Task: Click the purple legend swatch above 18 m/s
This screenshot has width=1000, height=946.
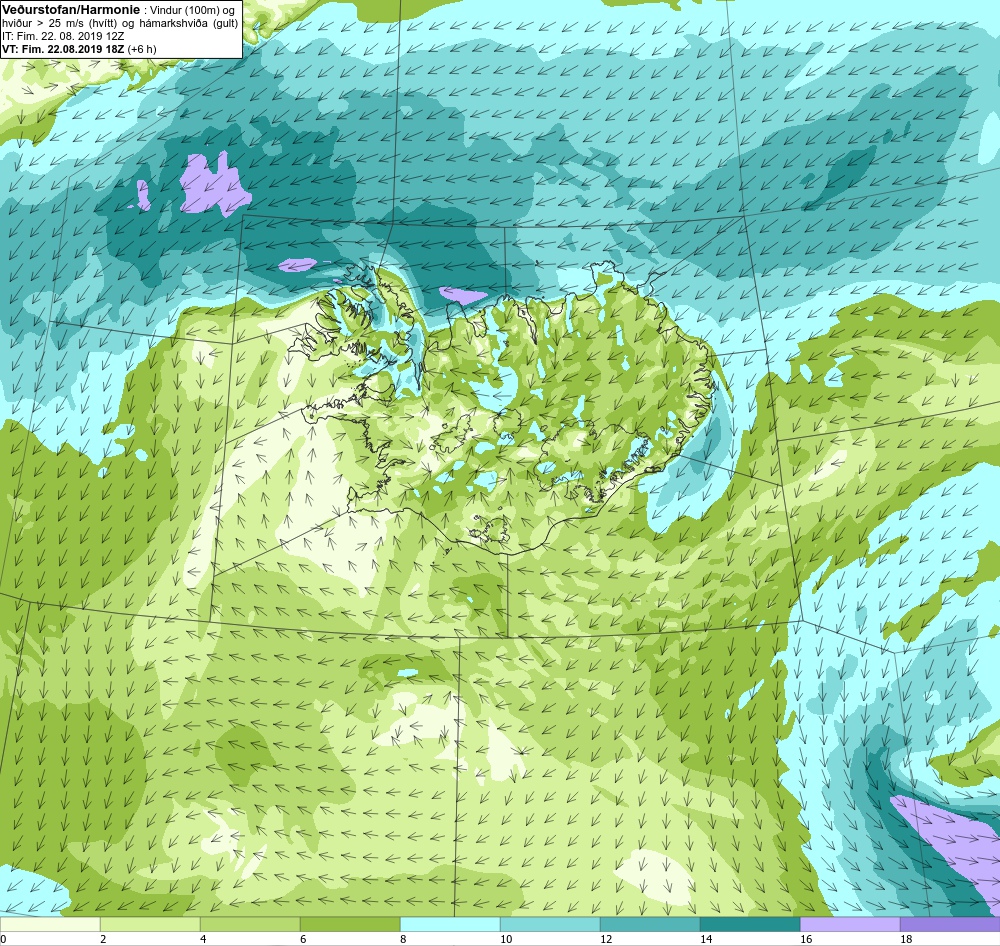Action: click(950, 924)
